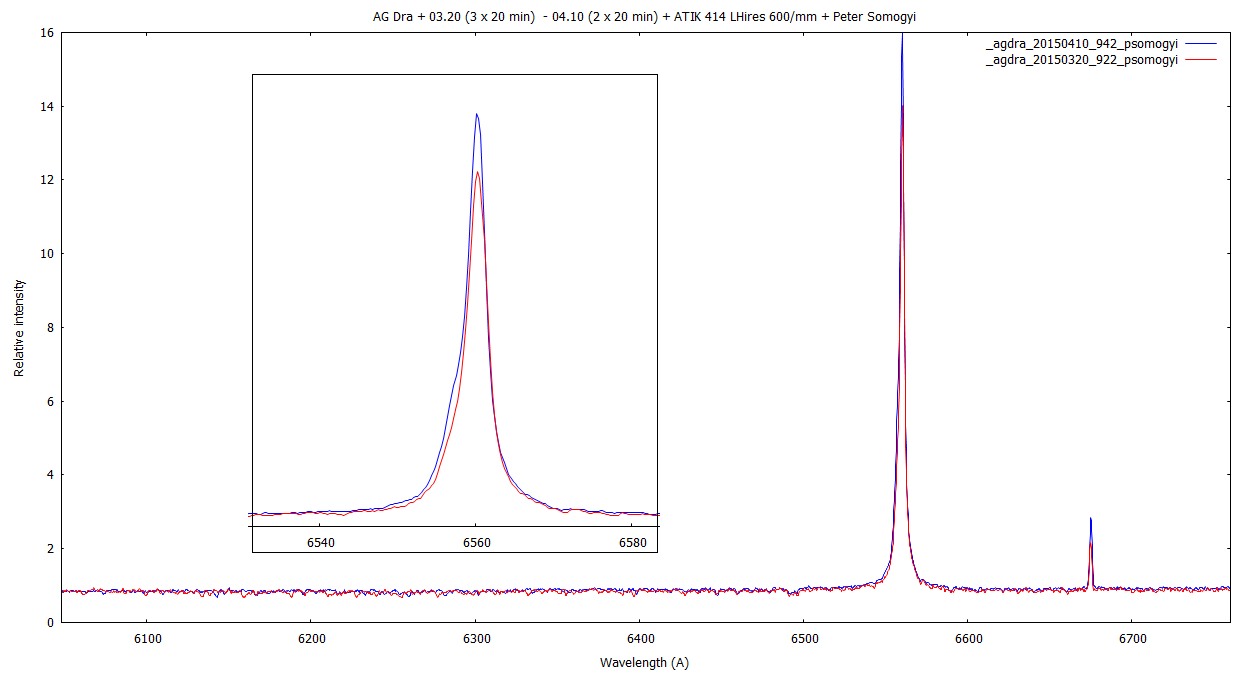
Task: Click the 16 y-axis tick label
Action: (x=46, y=33)
